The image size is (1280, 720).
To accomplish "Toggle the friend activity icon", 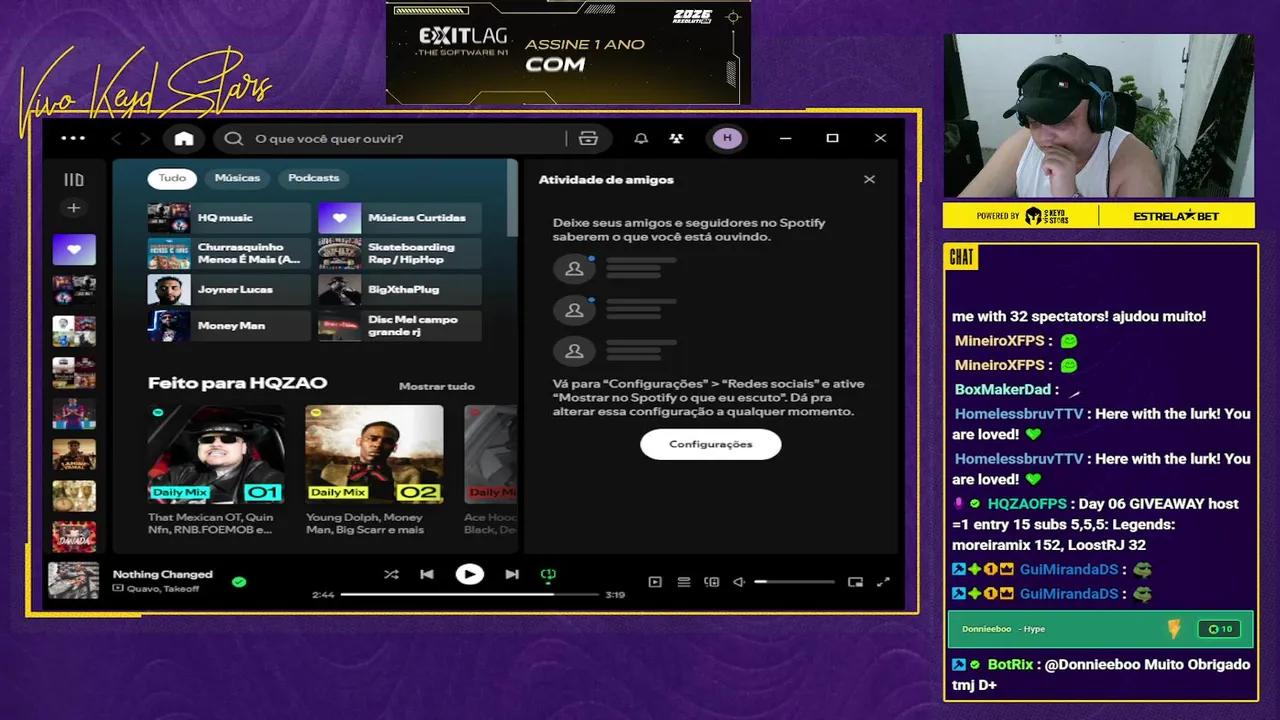I will pos(677,138).
